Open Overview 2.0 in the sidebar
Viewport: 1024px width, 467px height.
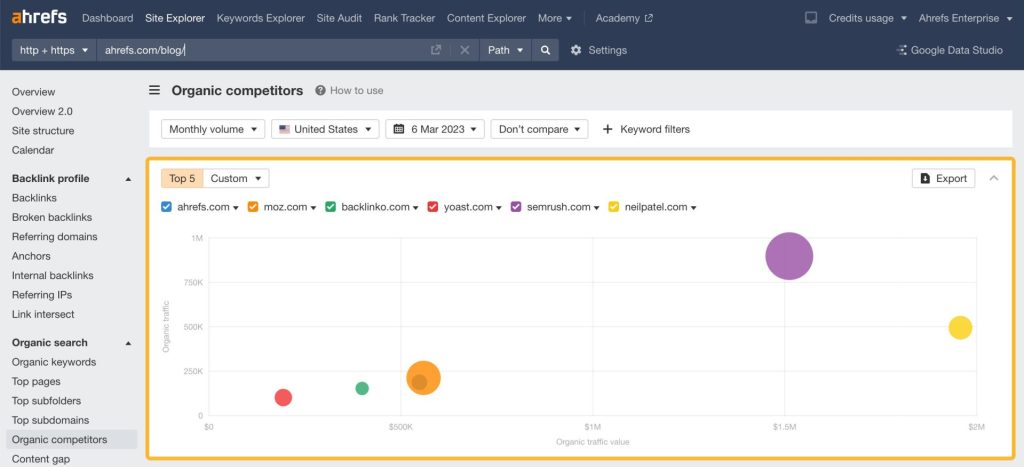point(42,111)
